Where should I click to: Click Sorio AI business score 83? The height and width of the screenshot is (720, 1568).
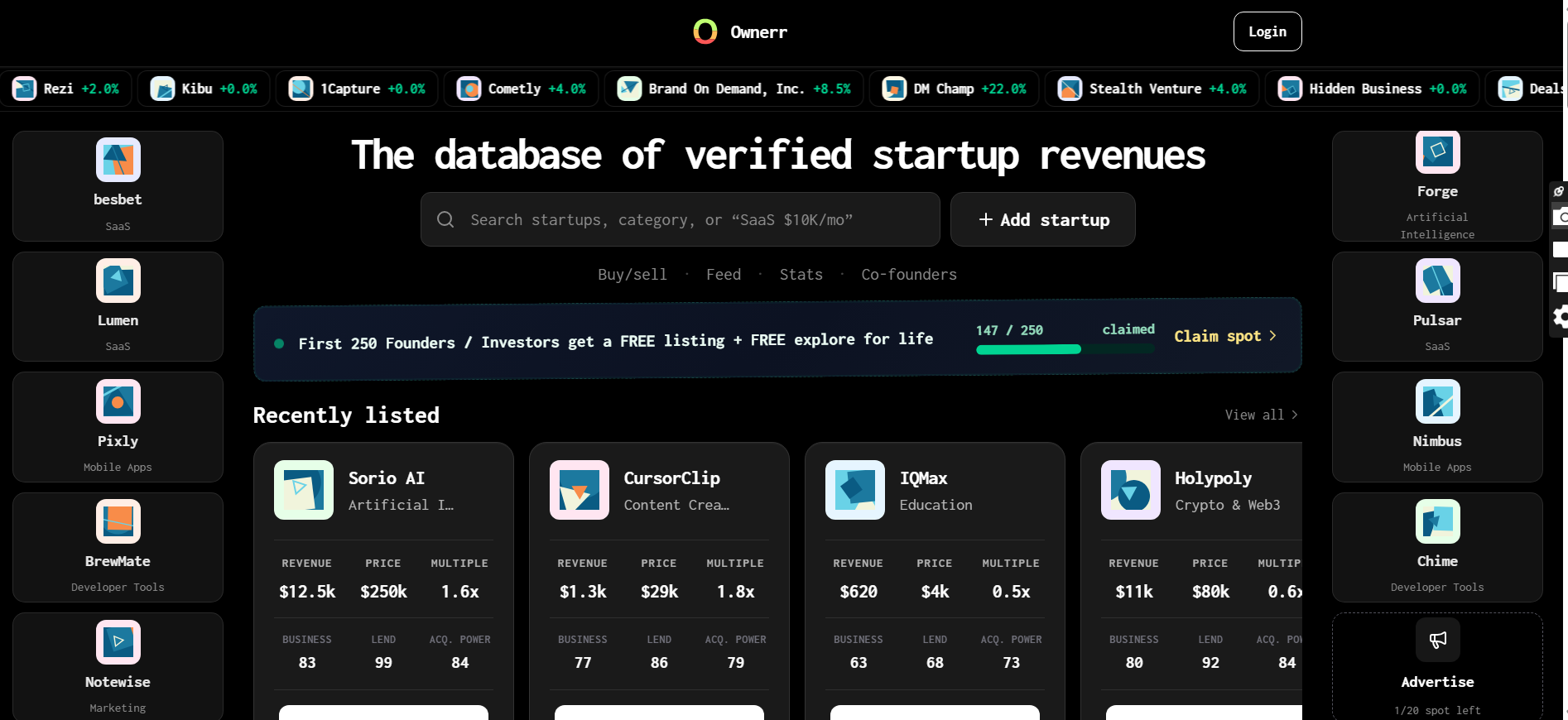[x=307, y=663]
